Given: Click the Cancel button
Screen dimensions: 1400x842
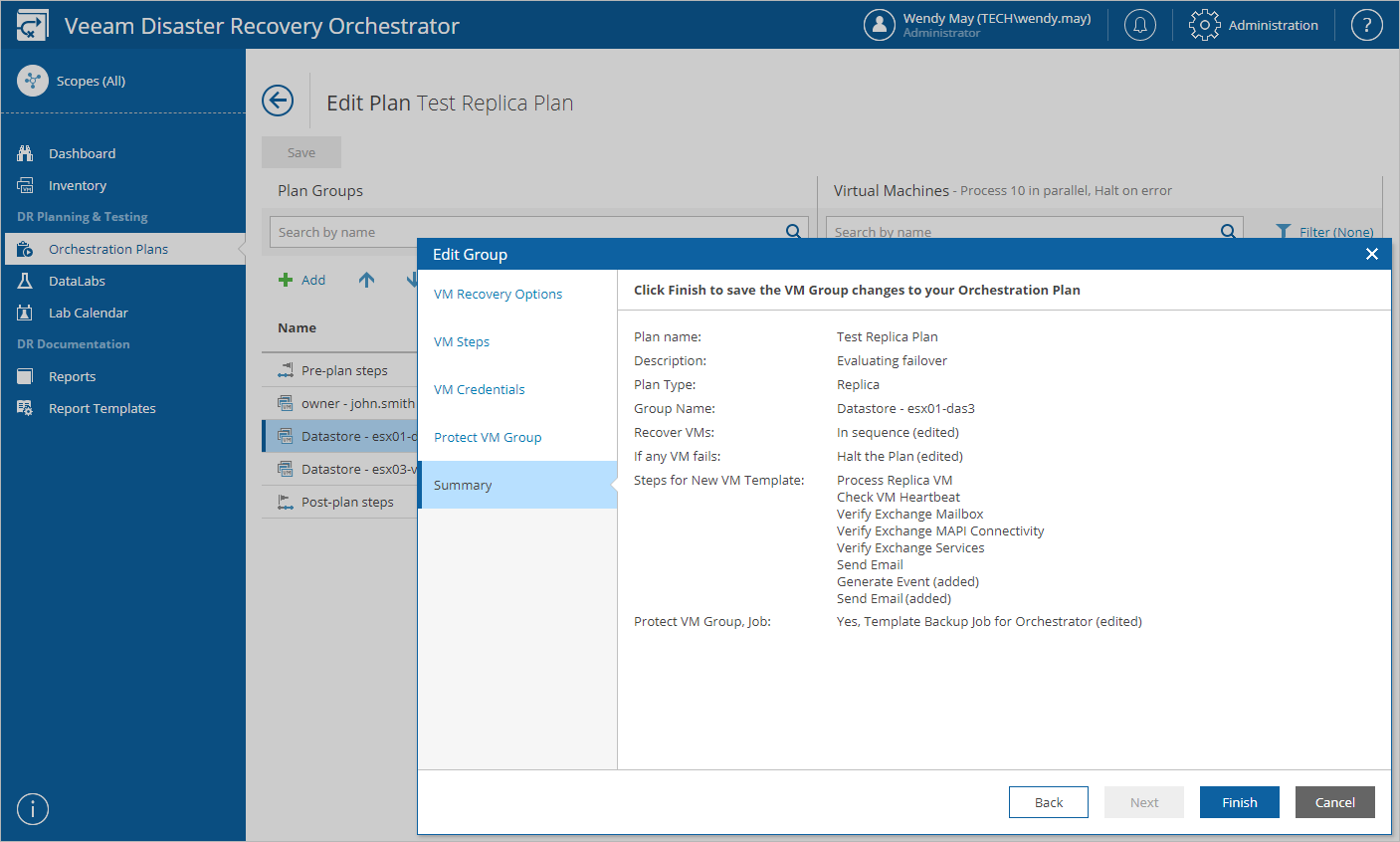Looking at the screenshot, I should [1335, 802].
